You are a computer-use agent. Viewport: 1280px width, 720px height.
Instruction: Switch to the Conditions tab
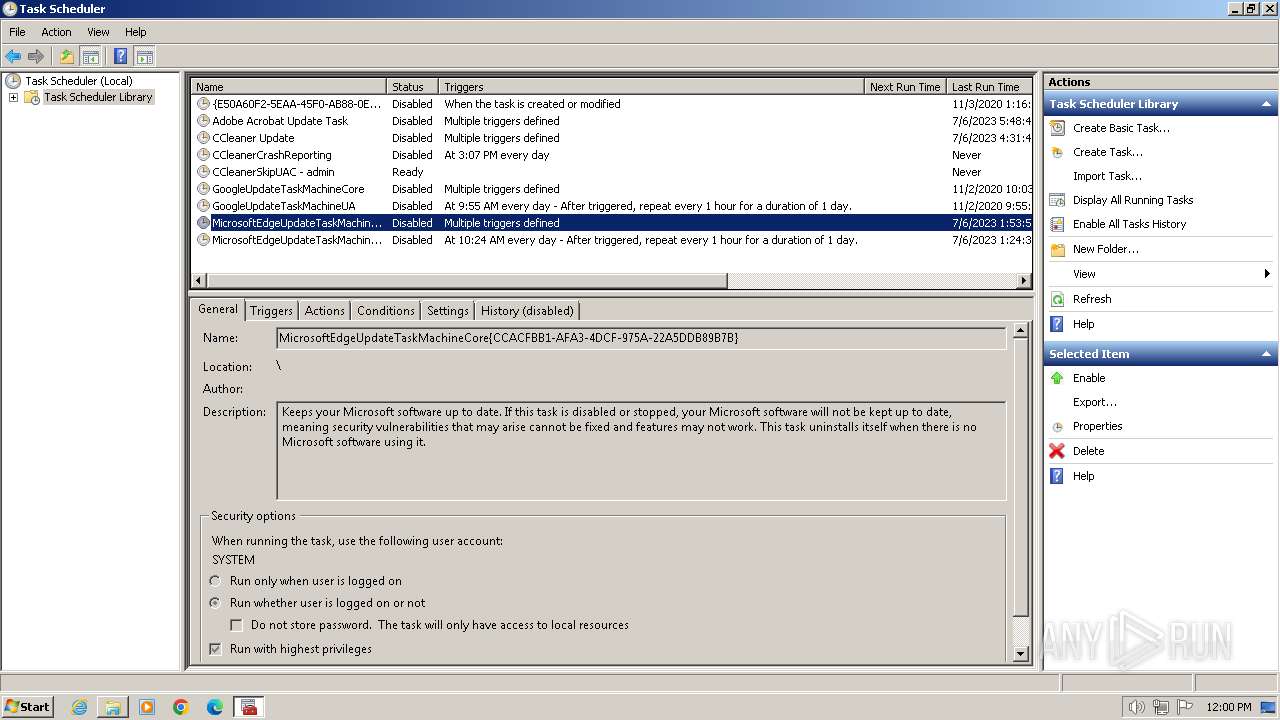pos(385,311)
